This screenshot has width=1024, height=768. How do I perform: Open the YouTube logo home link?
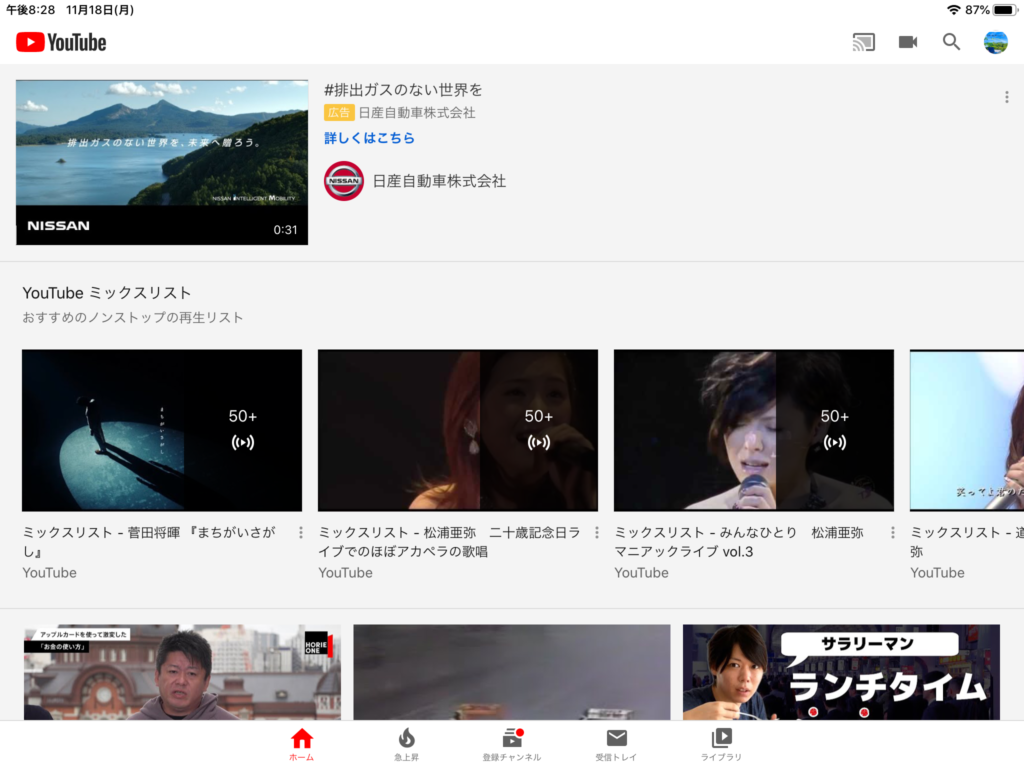61,42
